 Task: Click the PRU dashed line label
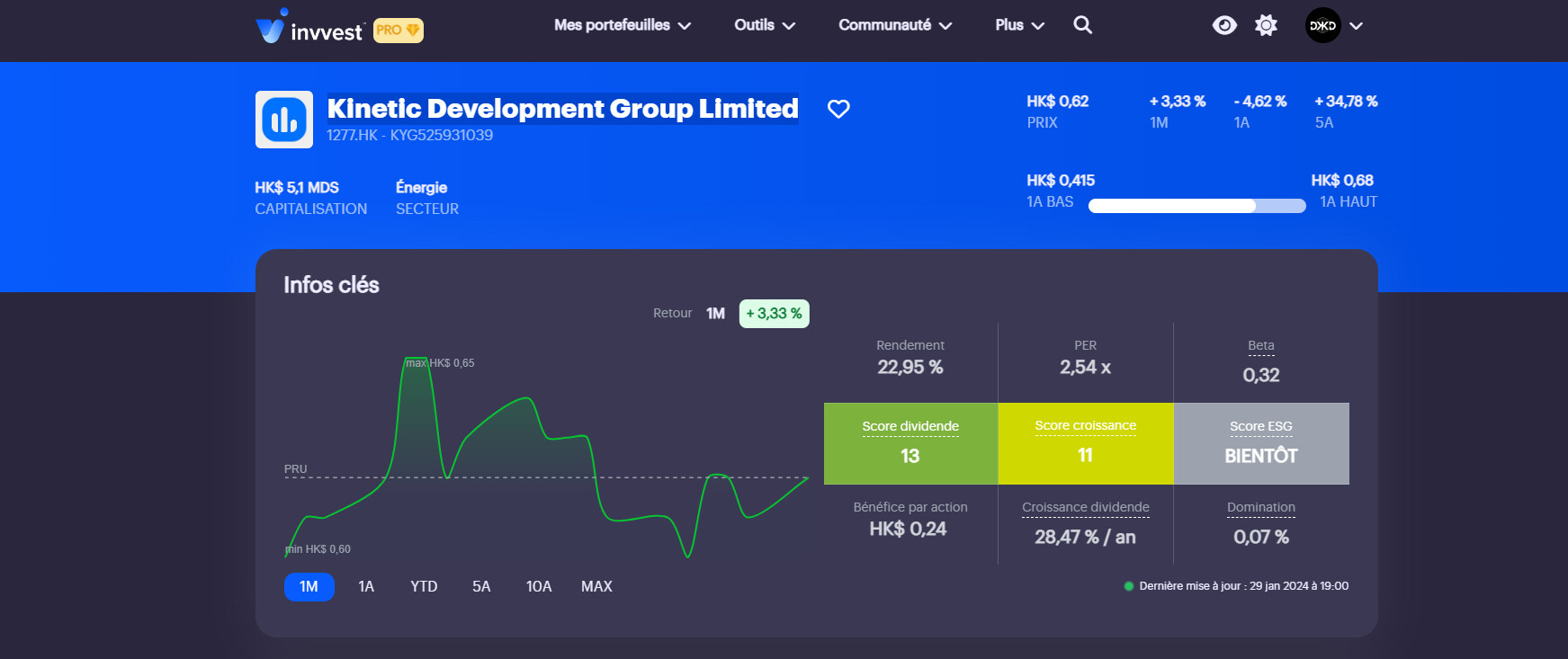[295, 469]
